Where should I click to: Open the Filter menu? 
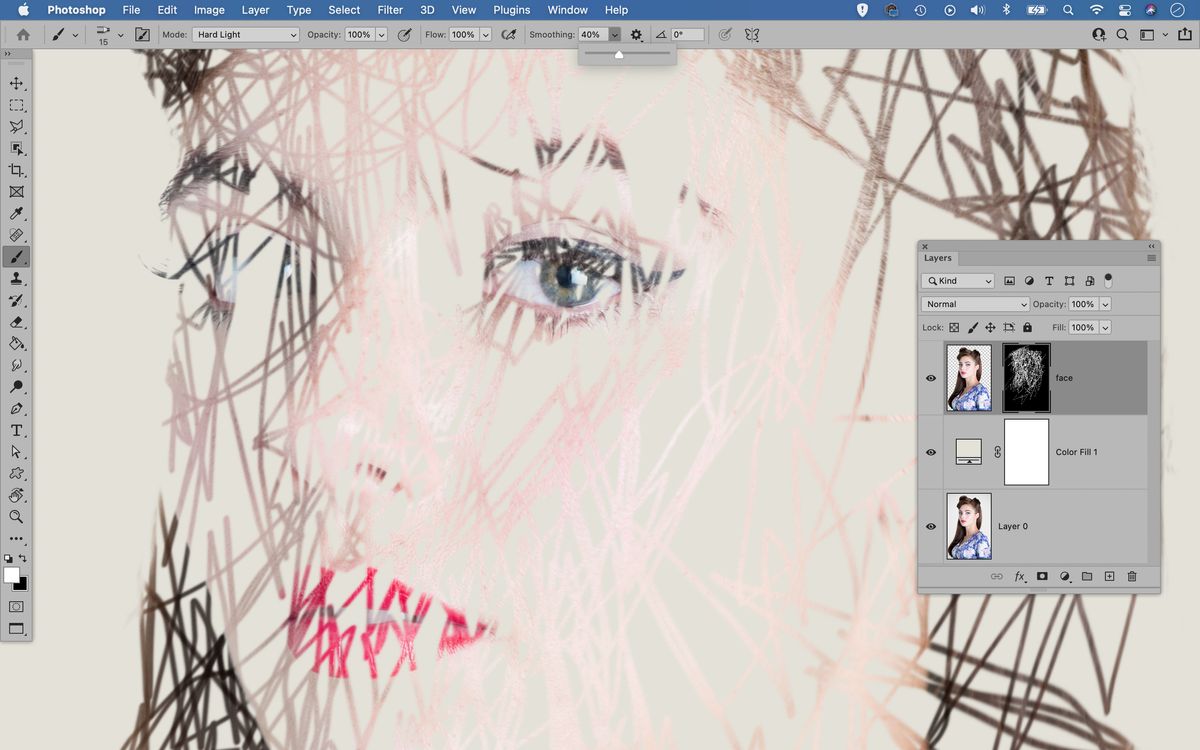390,10
